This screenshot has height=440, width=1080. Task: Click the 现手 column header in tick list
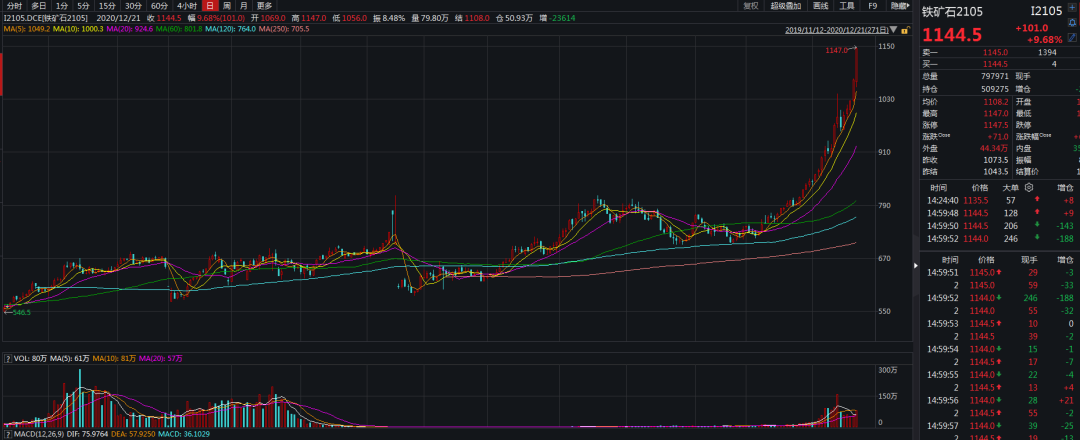[1029, 260]
